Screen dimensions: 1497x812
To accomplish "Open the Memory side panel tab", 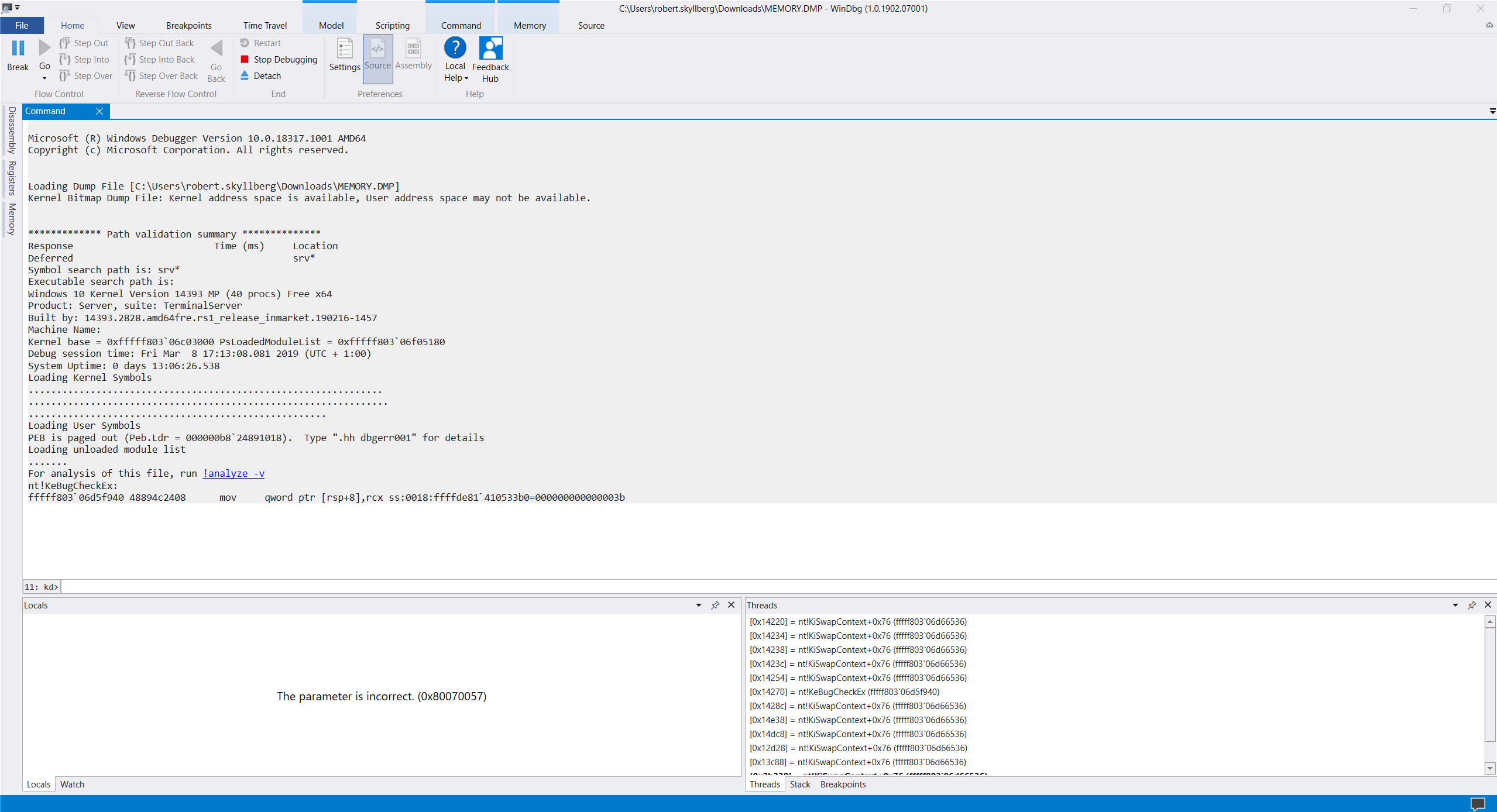I will click(12, 219).
